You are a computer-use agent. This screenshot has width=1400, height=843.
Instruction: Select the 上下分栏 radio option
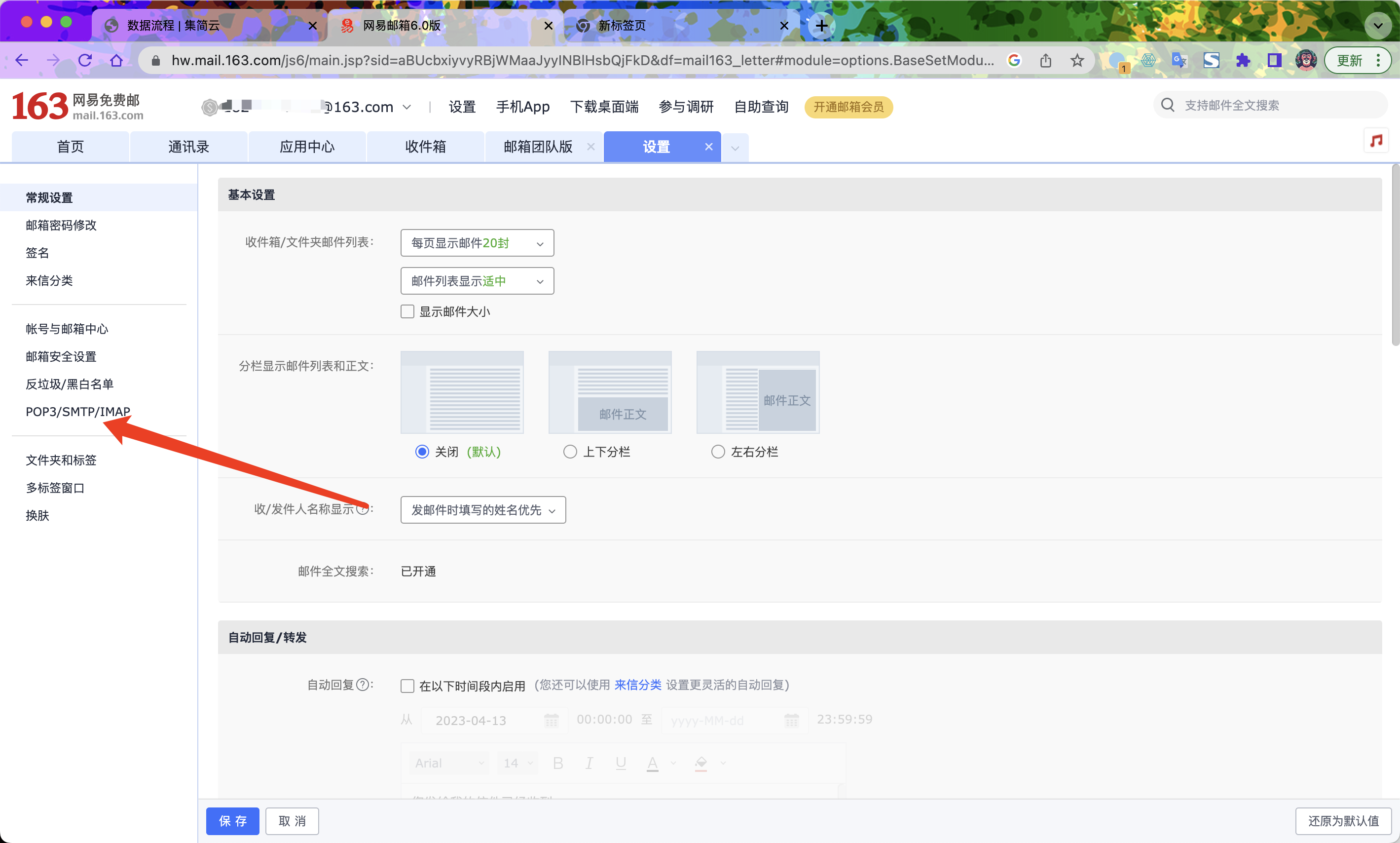[570, 452]
